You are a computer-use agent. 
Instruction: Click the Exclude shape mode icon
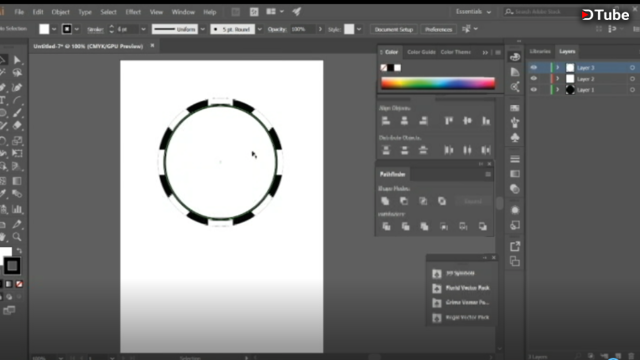[x=442, y=201]
